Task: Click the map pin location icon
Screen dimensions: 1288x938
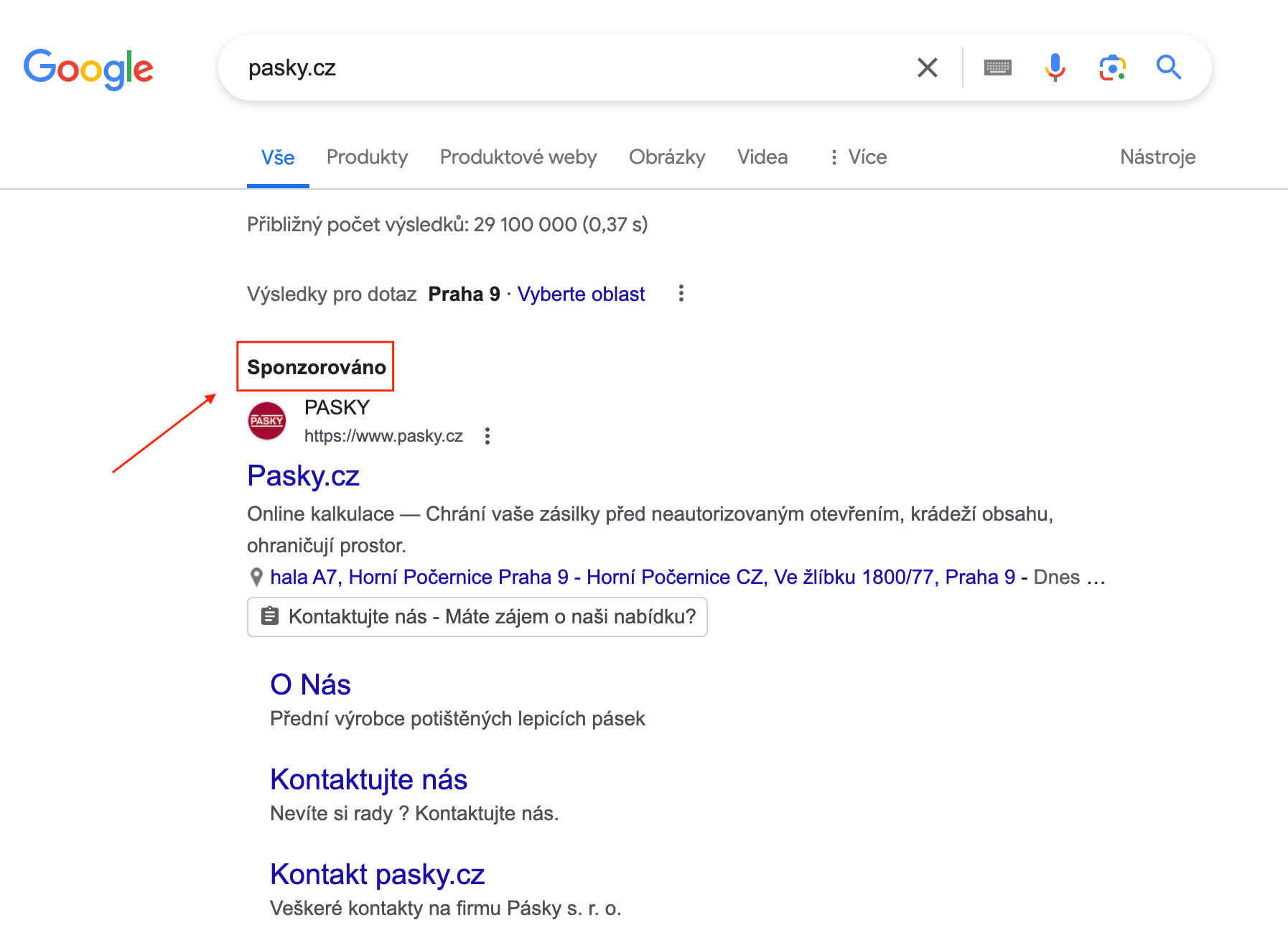Action: coord(256,577)
